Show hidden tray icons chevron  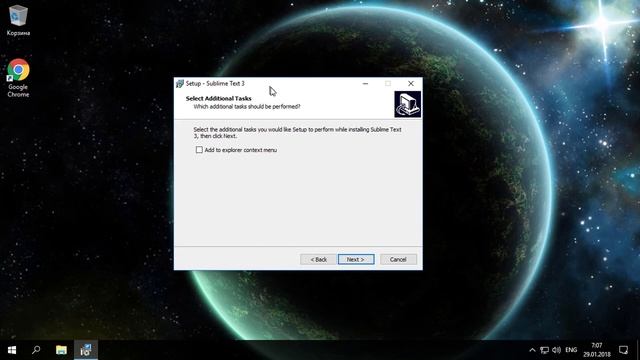pyautogui.click(x=532, y=350)
